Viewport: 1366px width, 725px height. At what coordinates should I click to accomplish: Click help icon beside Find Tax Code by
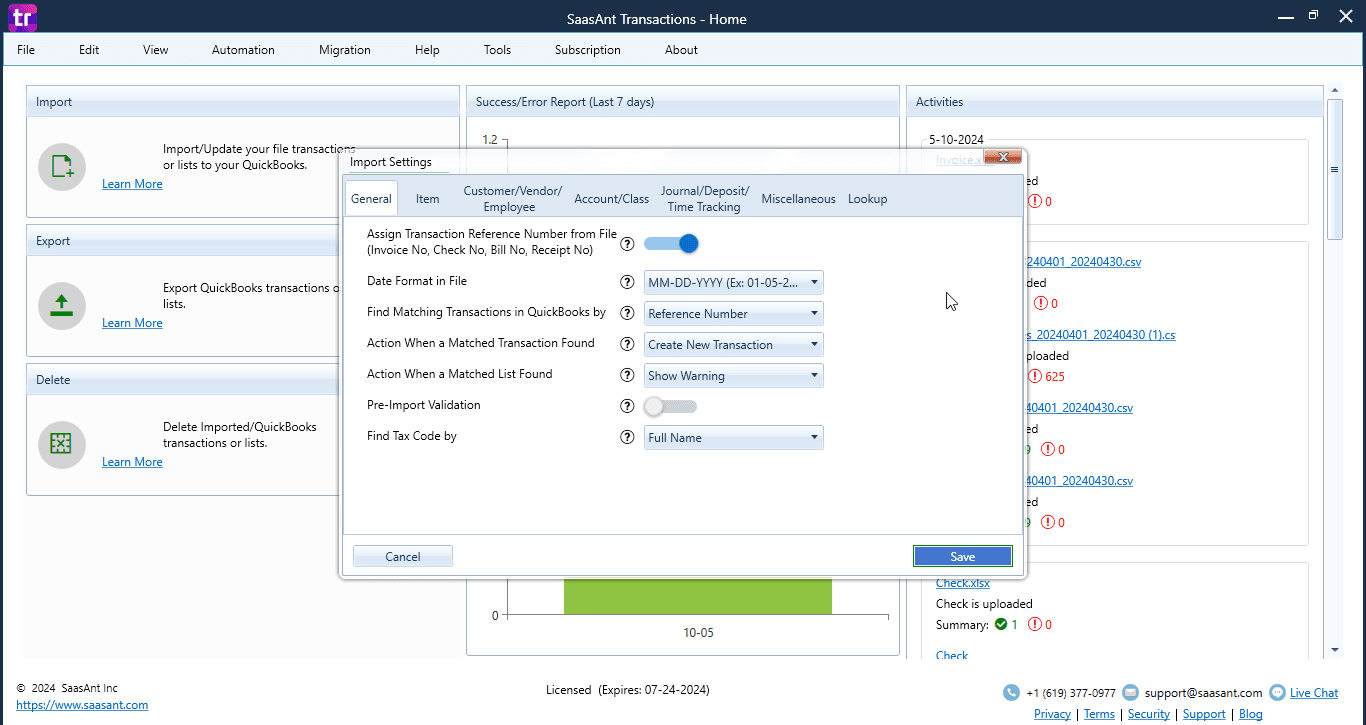[627, 437]
